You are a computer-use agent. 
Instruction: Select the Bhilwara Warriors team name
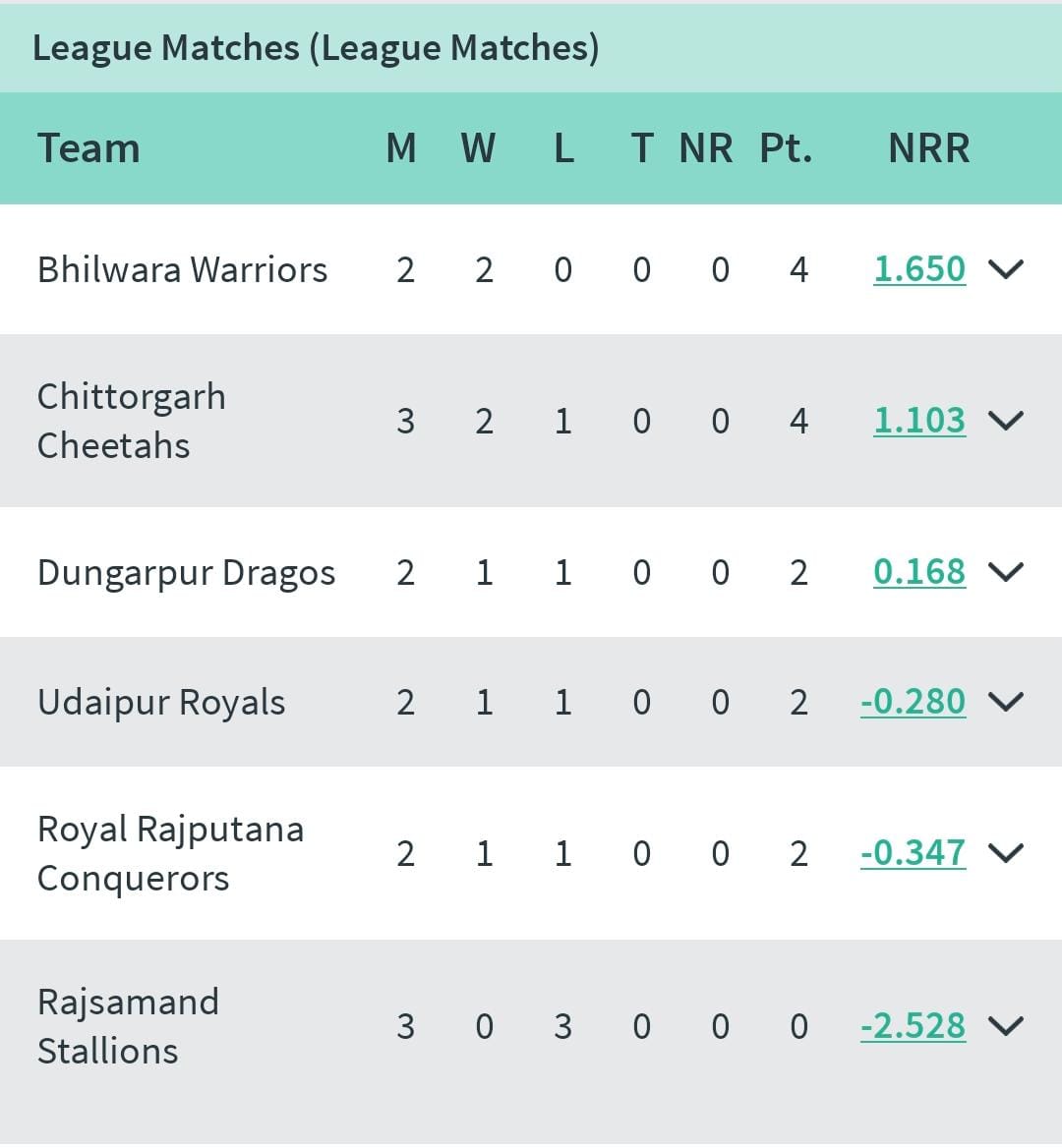(x=182, y=269)
